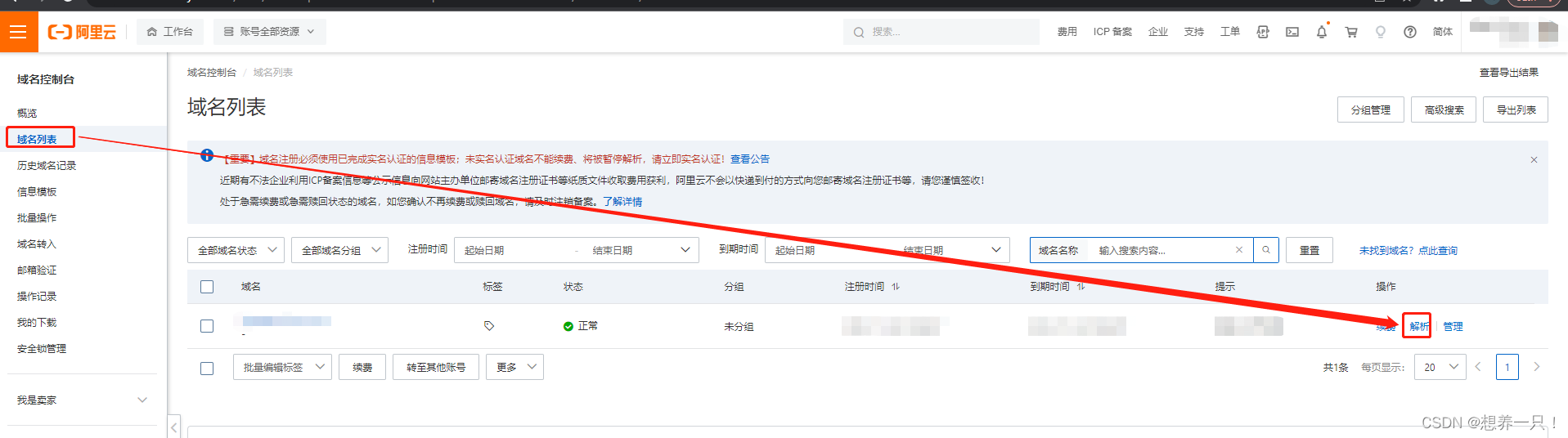
Task: Click the 分组管理 button
Action: pyautogui.click(x=1370, y=109)
